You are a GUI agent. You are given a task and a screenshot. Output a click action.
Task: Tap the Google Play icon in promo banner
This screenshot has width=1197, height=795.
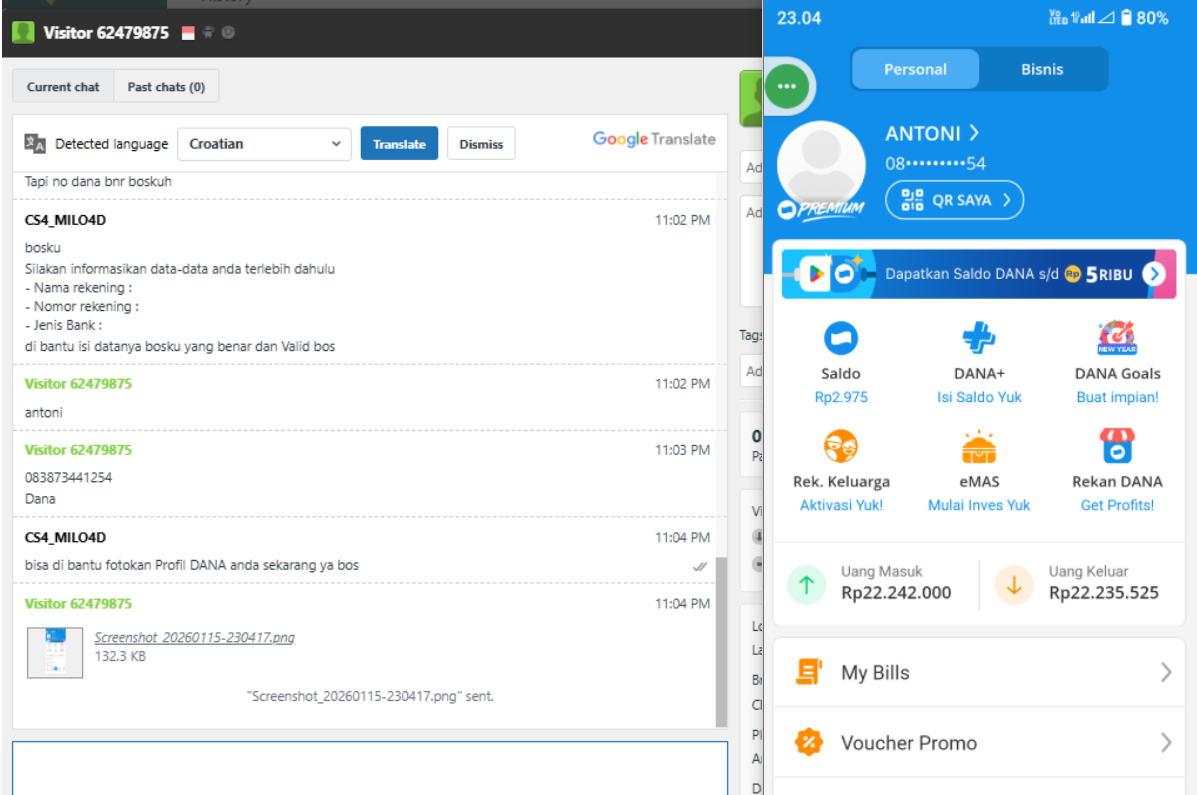816,273
